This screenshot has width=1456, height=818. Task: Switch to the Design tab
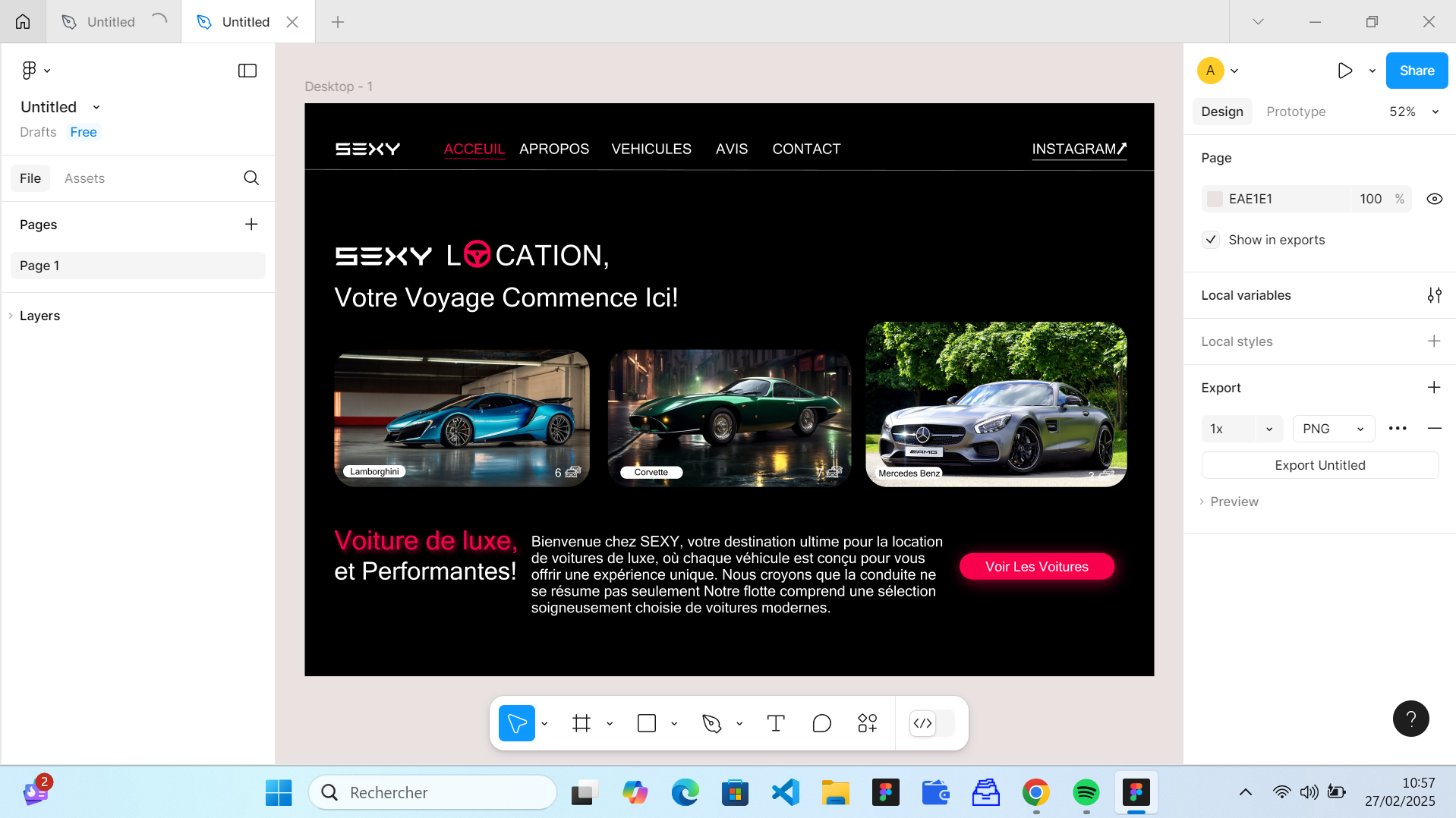click(1222, 112)
